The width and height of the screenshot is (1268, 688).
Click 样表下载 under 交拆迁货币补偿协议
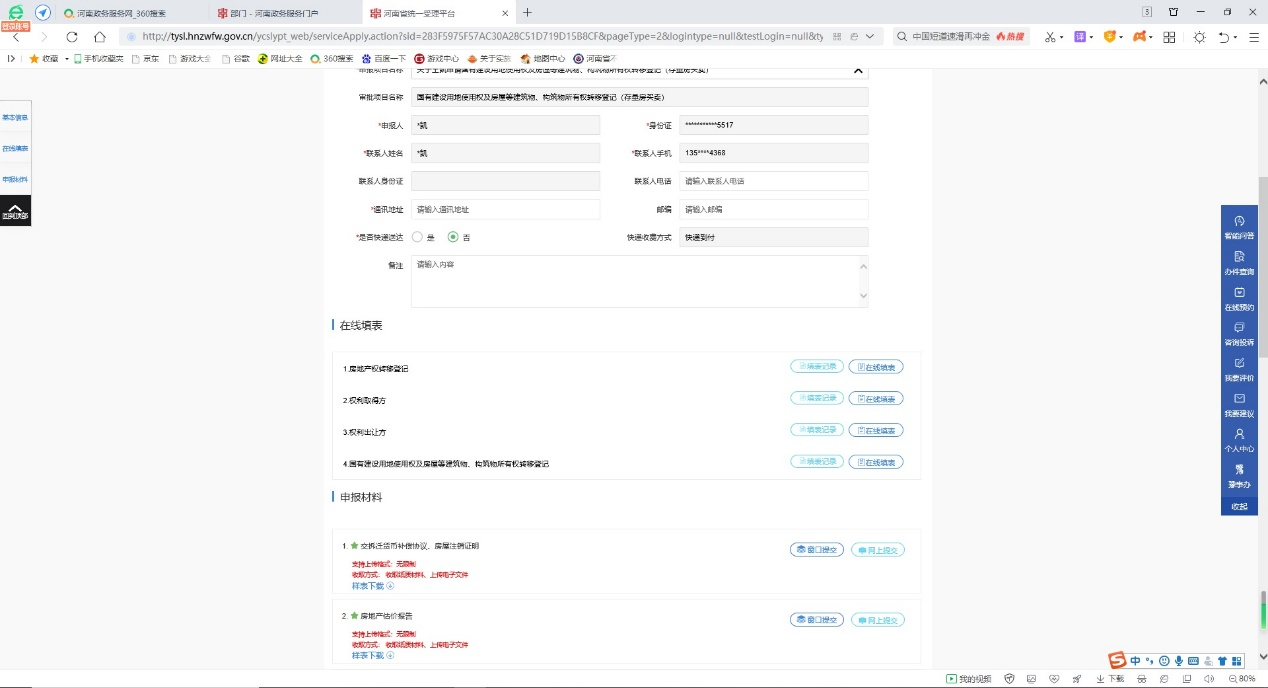pyautogui.click(x=373, y=586)
